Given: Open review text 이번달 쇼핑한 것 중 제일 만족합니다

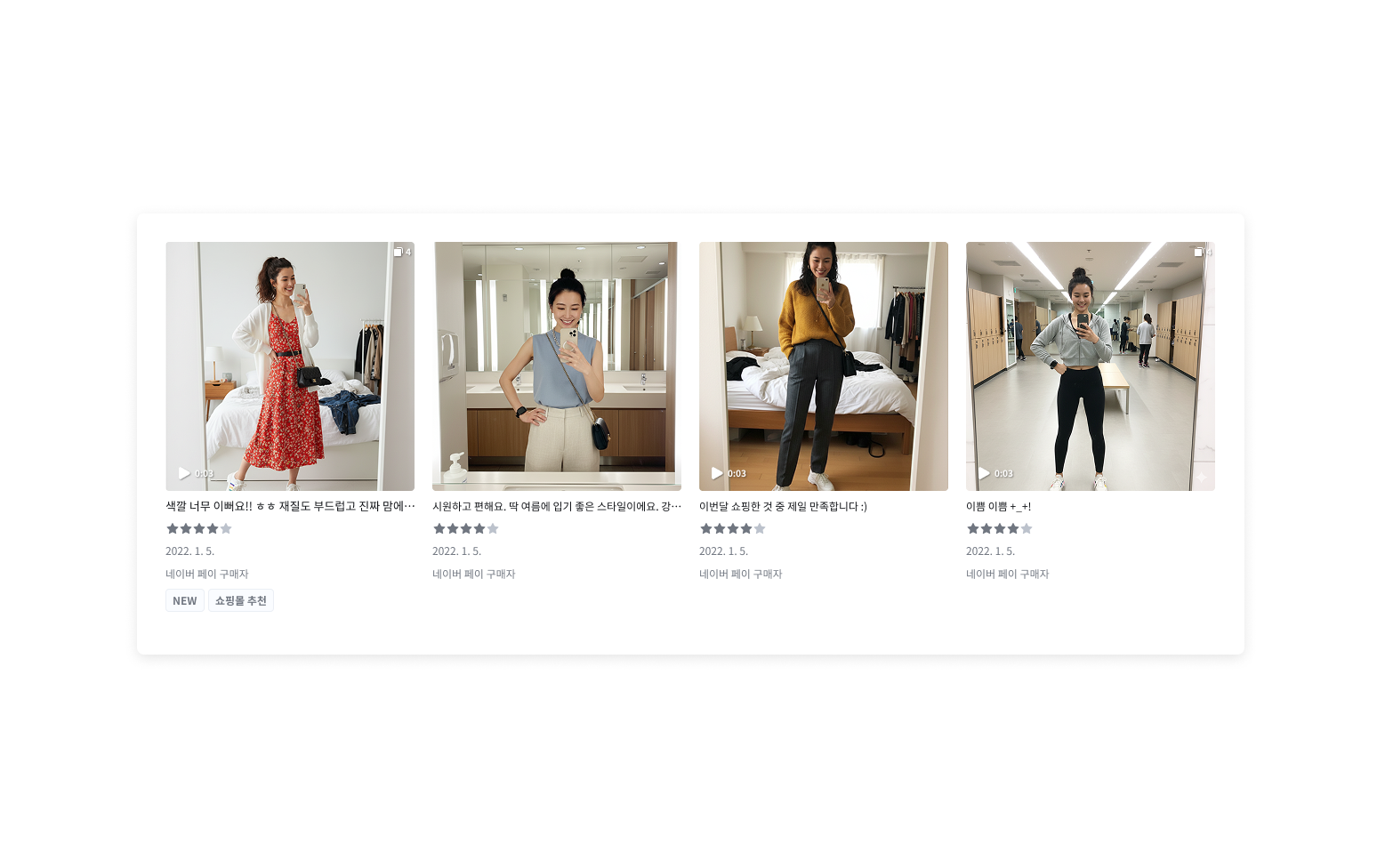Looking at the screenshot, I should (783, 506).
